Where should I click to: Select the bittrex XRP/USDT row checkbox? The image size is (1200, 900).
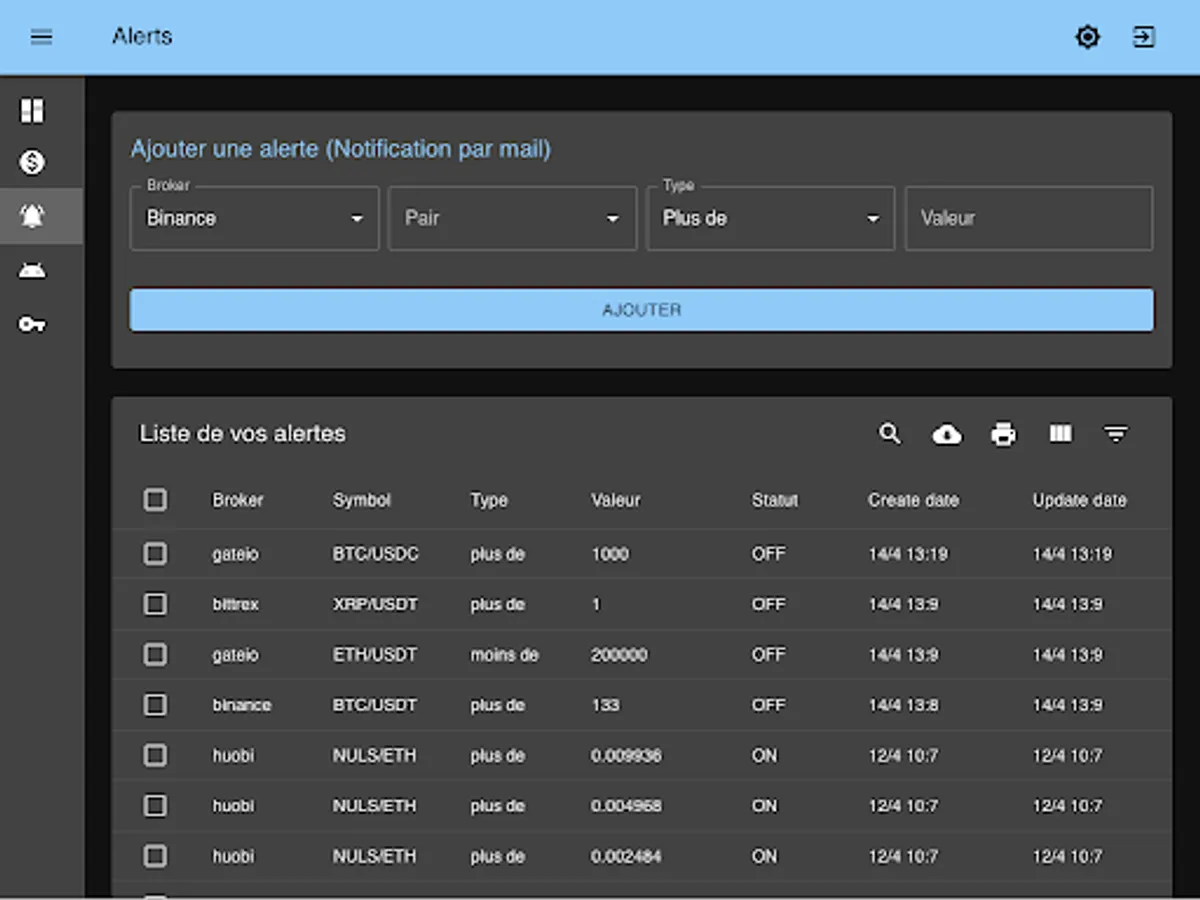tap(155, 604)
